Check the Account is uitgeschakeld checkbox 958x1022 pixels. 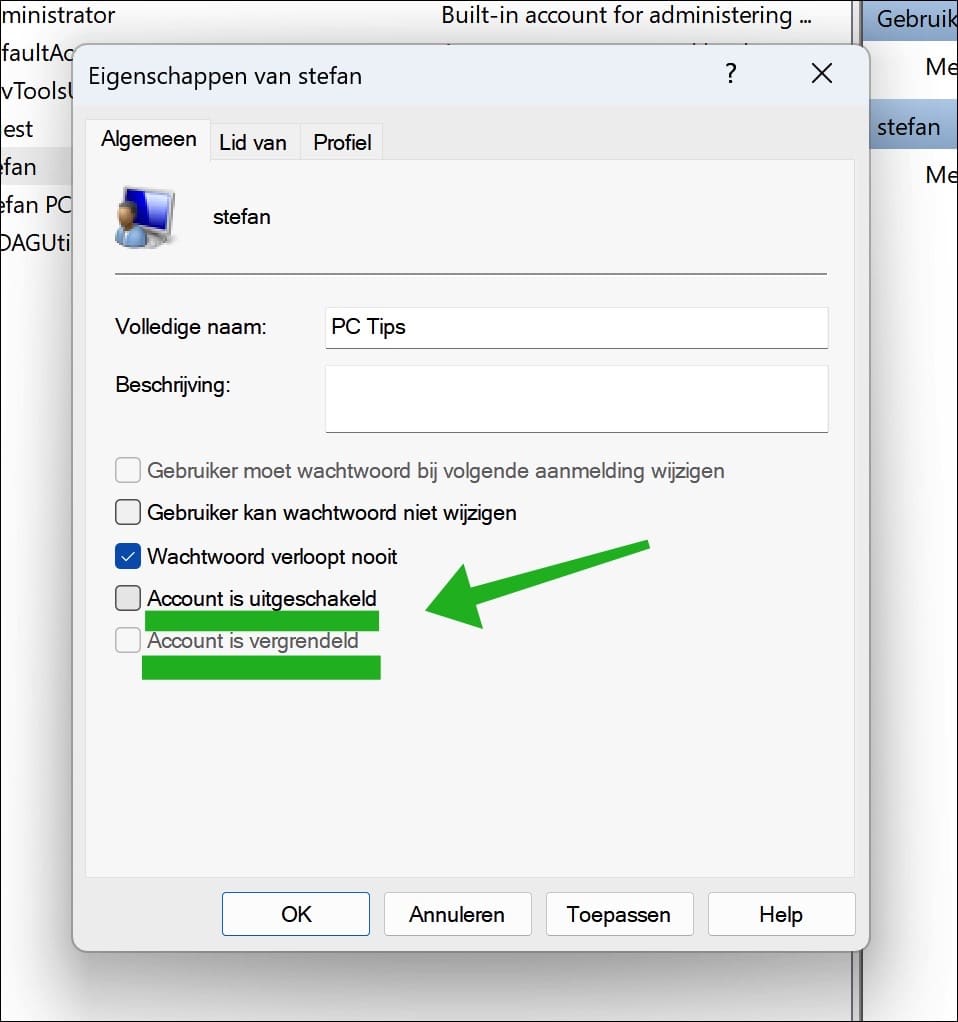128,598
